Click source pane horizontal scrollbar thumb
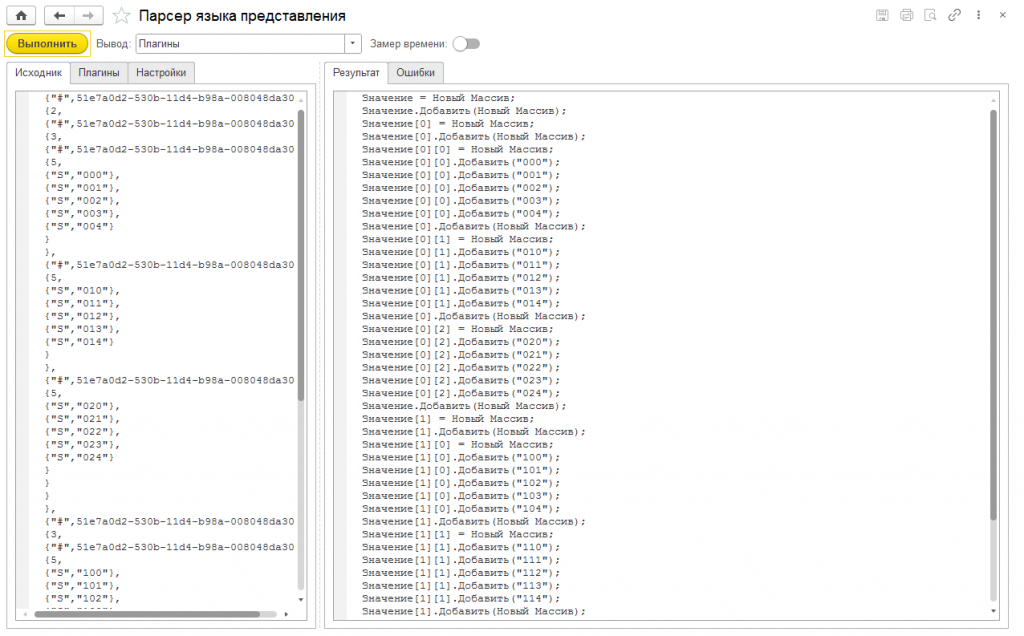This screenshot has width=1024, height=636. click(x=147, y=614)
